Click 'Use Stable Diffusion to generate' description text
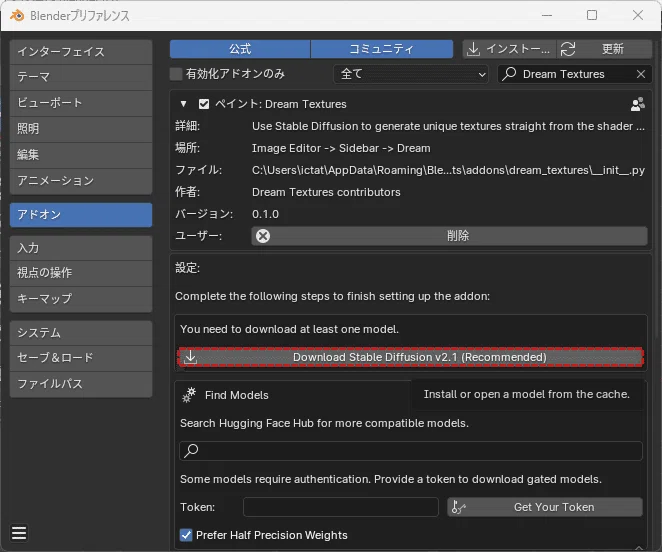 [x=448, y=126]
